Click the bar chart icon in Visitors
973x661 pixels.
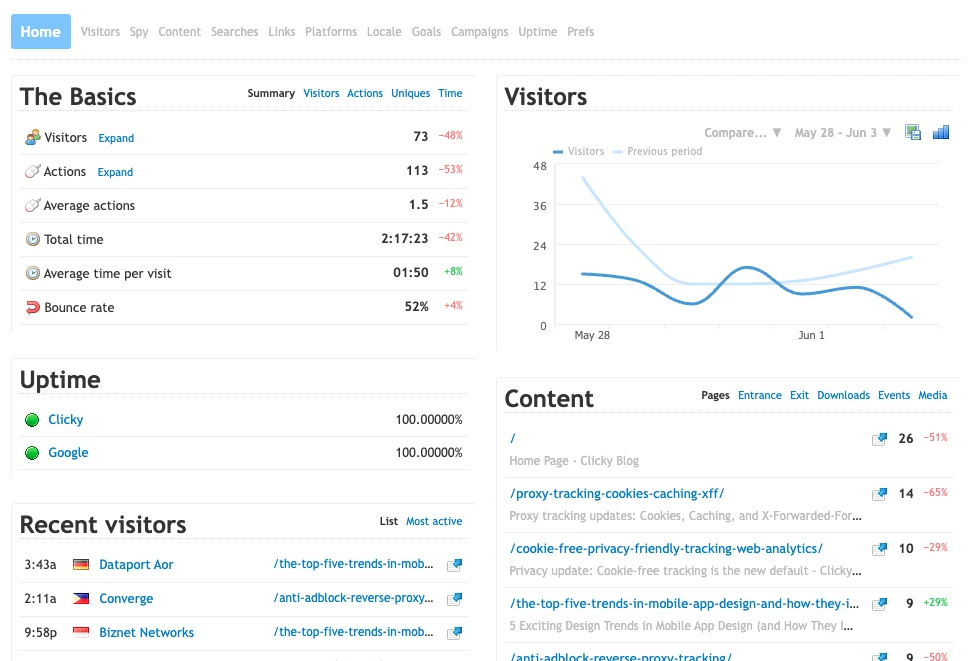coord(940,132)
